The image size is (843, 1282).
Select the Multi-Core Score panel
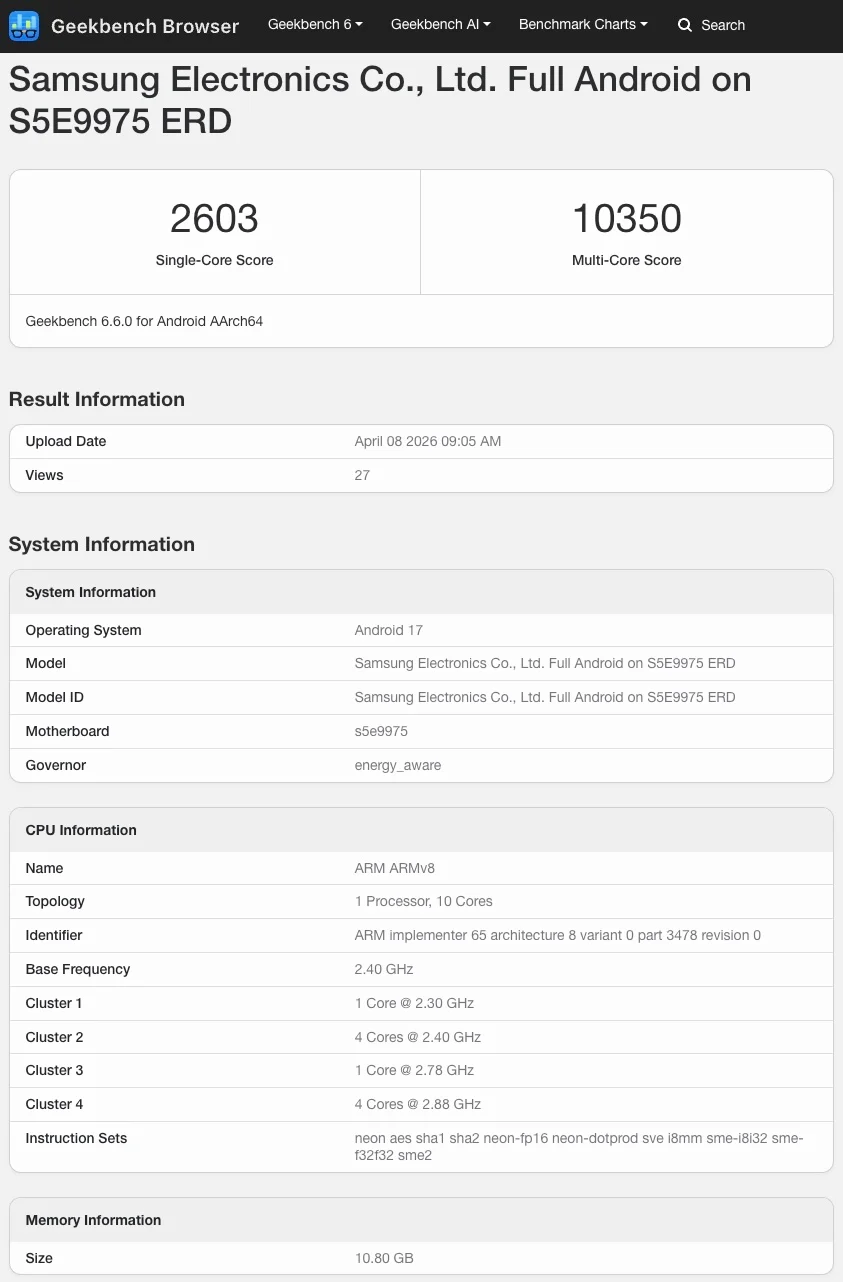tap(626, 231)
